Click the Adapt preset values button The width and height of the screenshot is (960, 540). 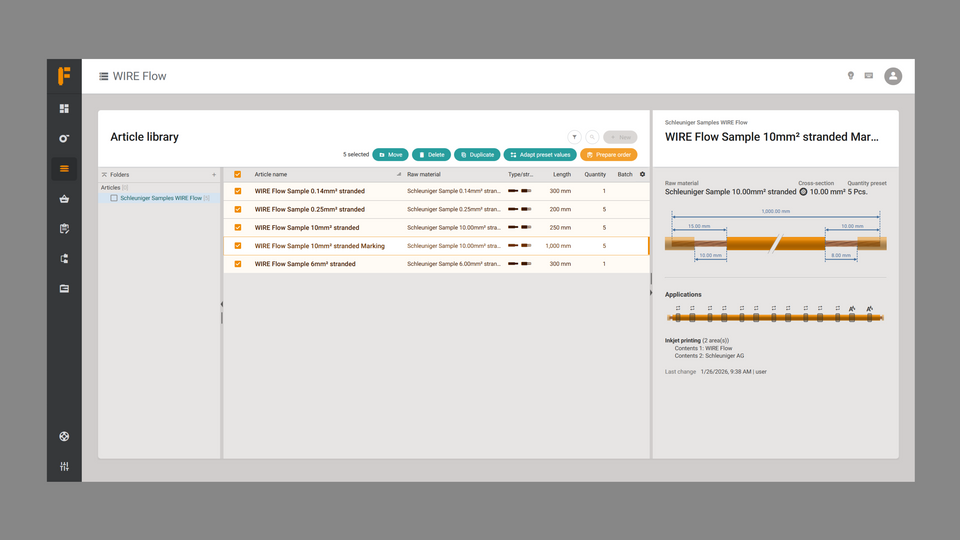point(539,155)
